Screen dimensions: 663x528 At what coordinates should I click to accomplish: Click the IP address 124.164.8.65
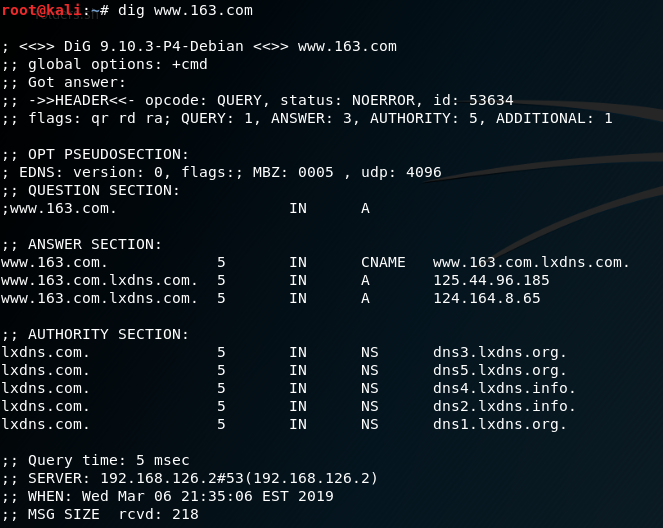tap(486, 298)
